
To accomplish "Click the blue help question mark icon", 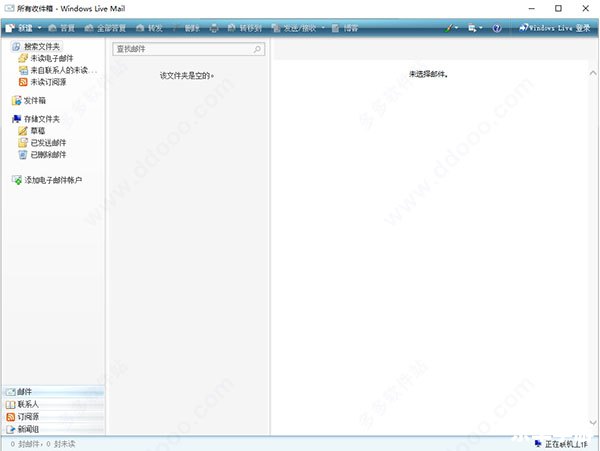I will (x=497, y=28).
